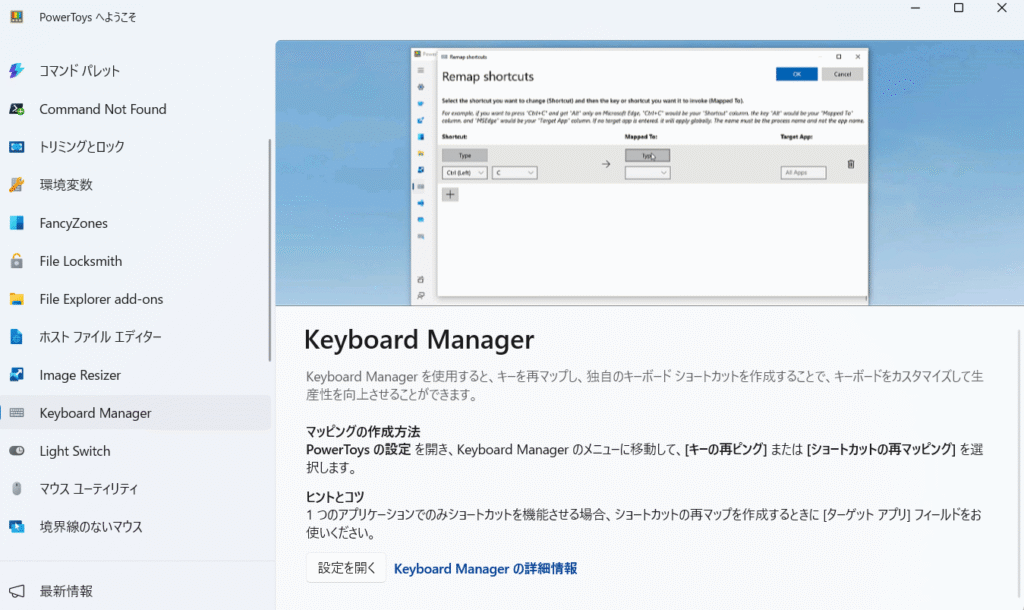Select the File Locksmith padlock icon
This screenshot has width=1024, height=610.
click(17, 261)
